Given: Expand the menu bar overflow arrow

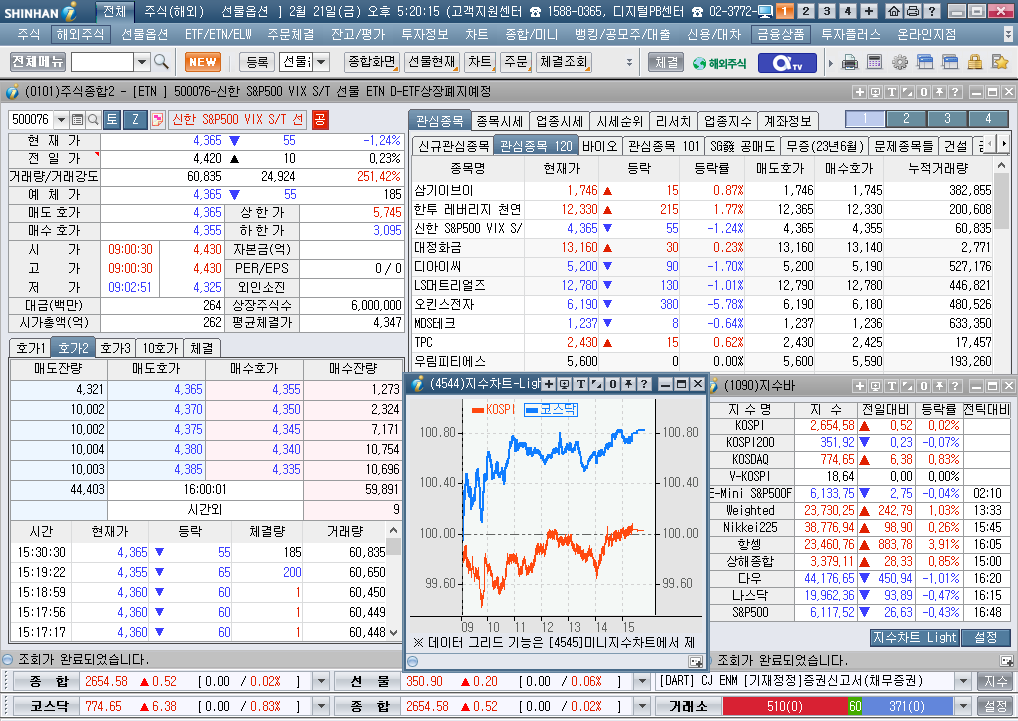Looking at the screenshot, I should click(x=1008, y=34).
